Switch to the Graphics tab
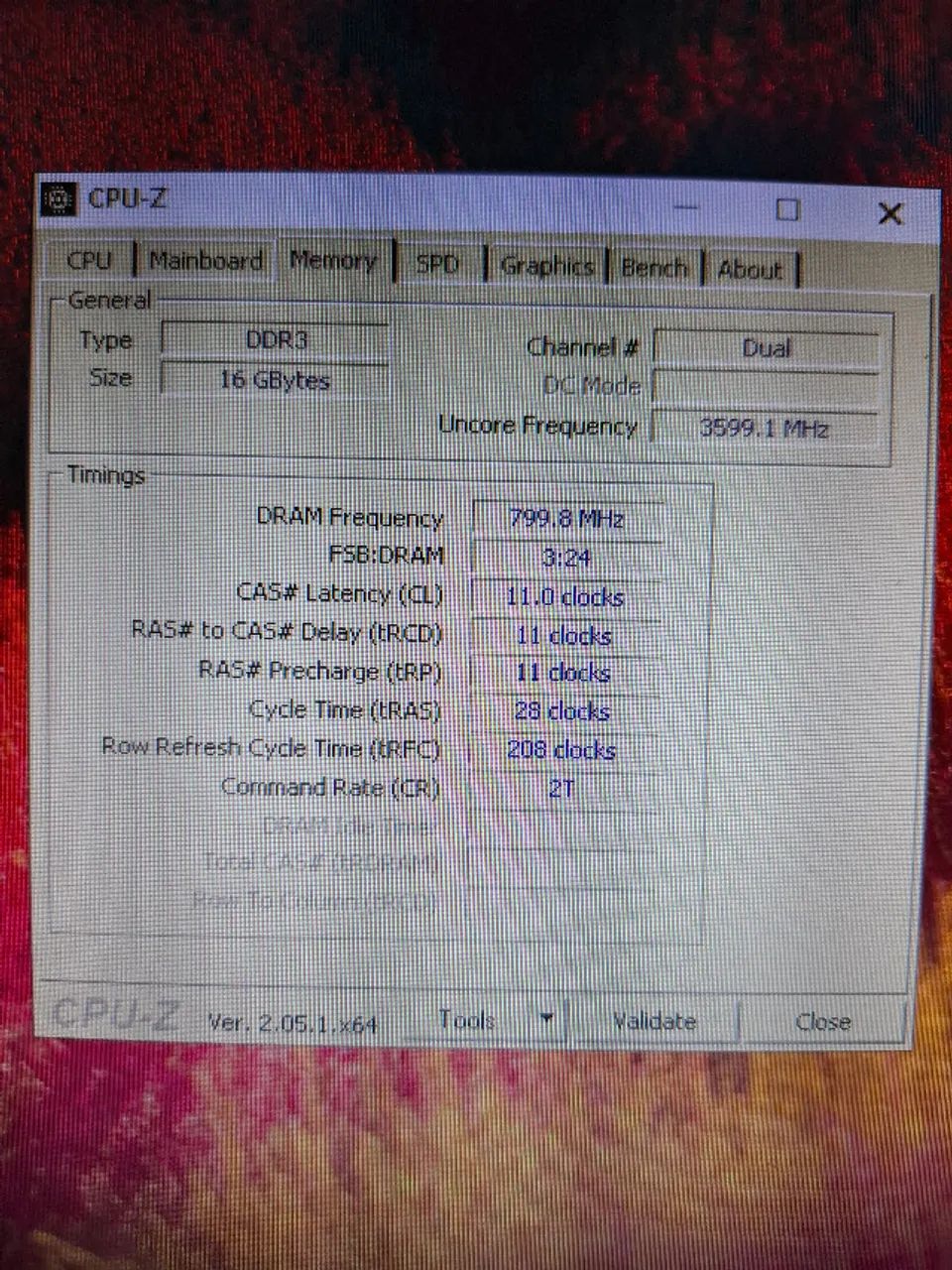This screenshot has height=1270, width=952. (546, 266)
